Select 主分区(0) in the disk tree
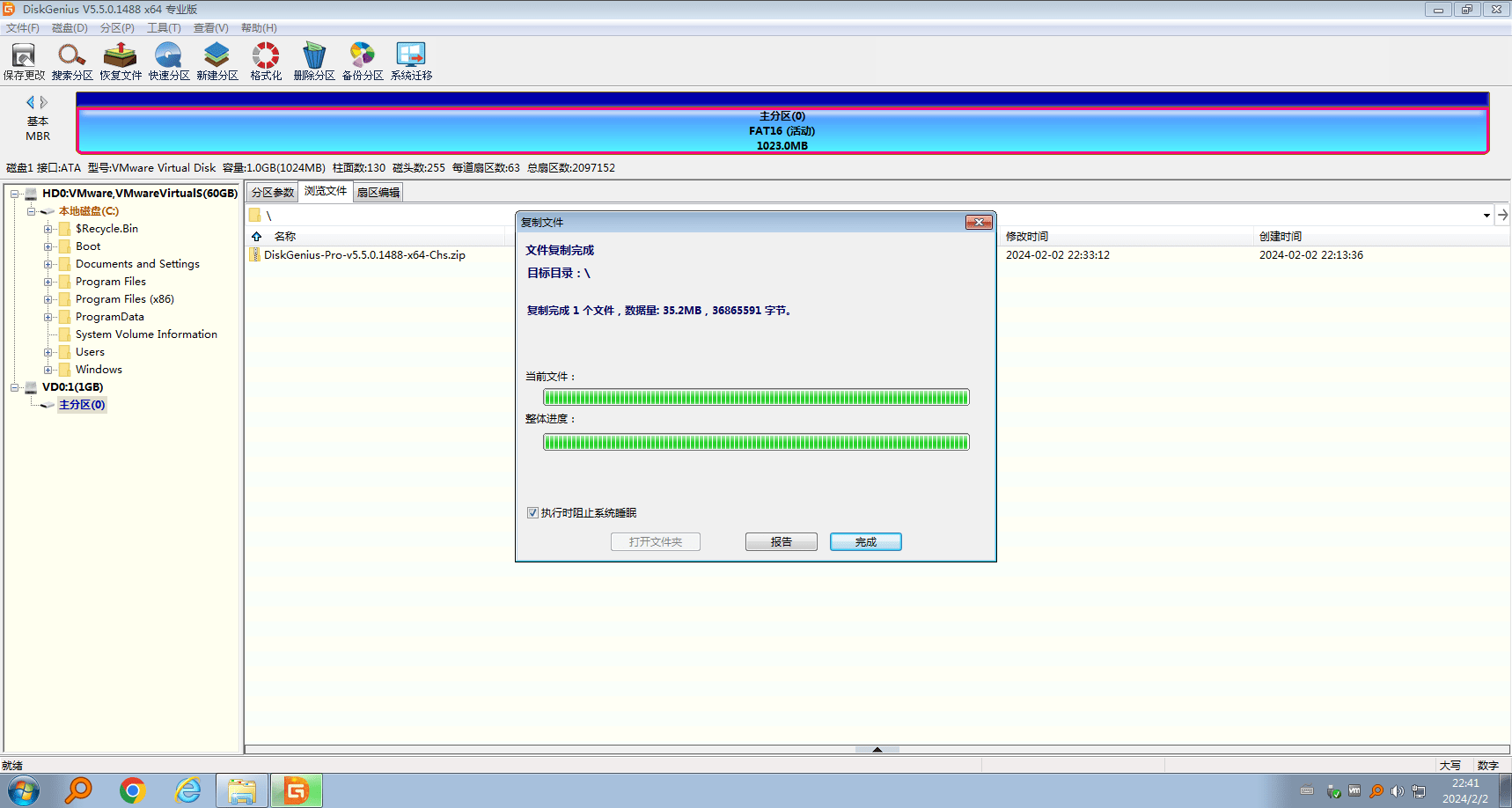 pyautogui.click(x=82, y=405)
